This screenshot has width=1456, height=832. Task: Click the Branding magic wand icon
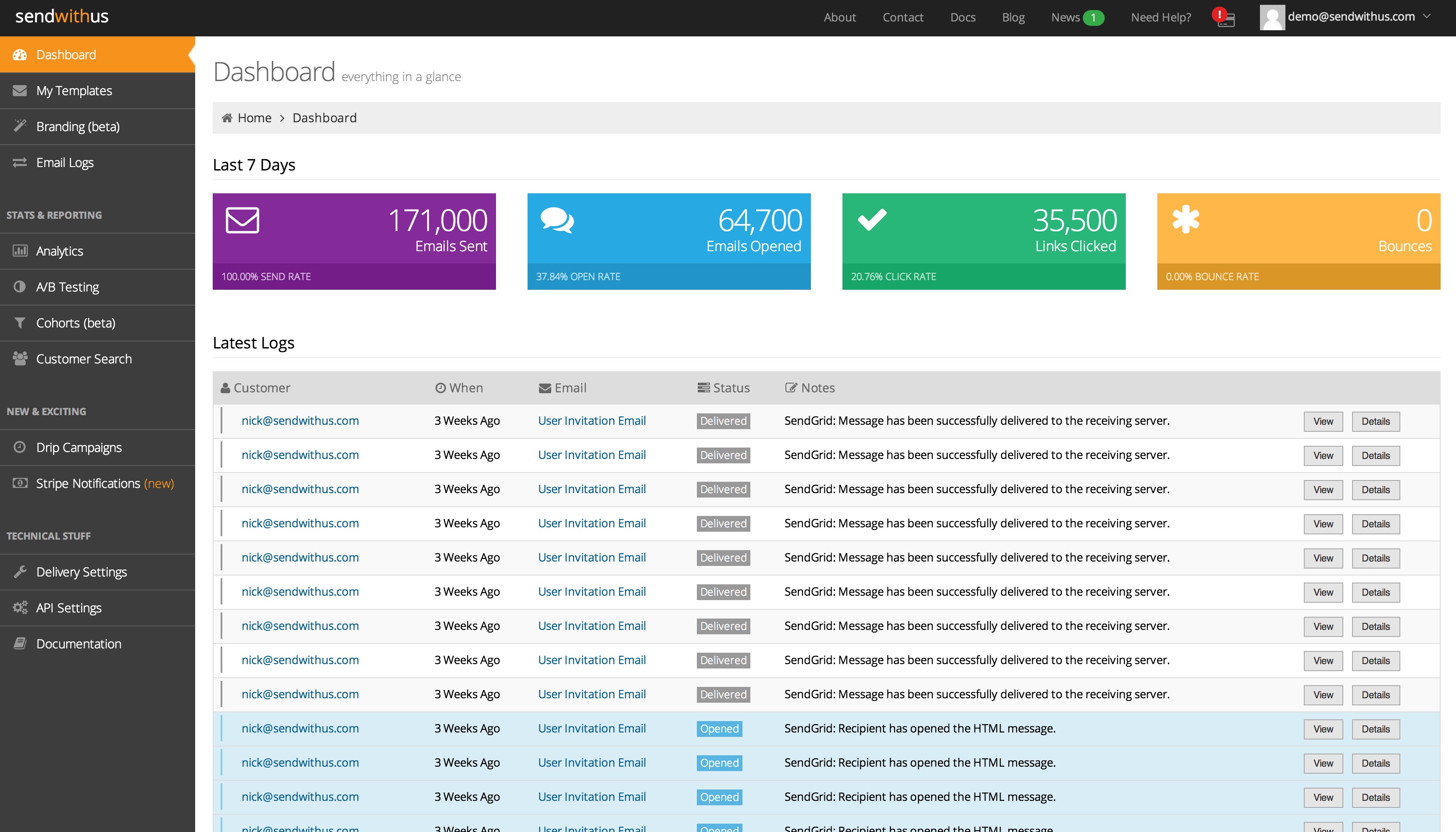point(20,126)
